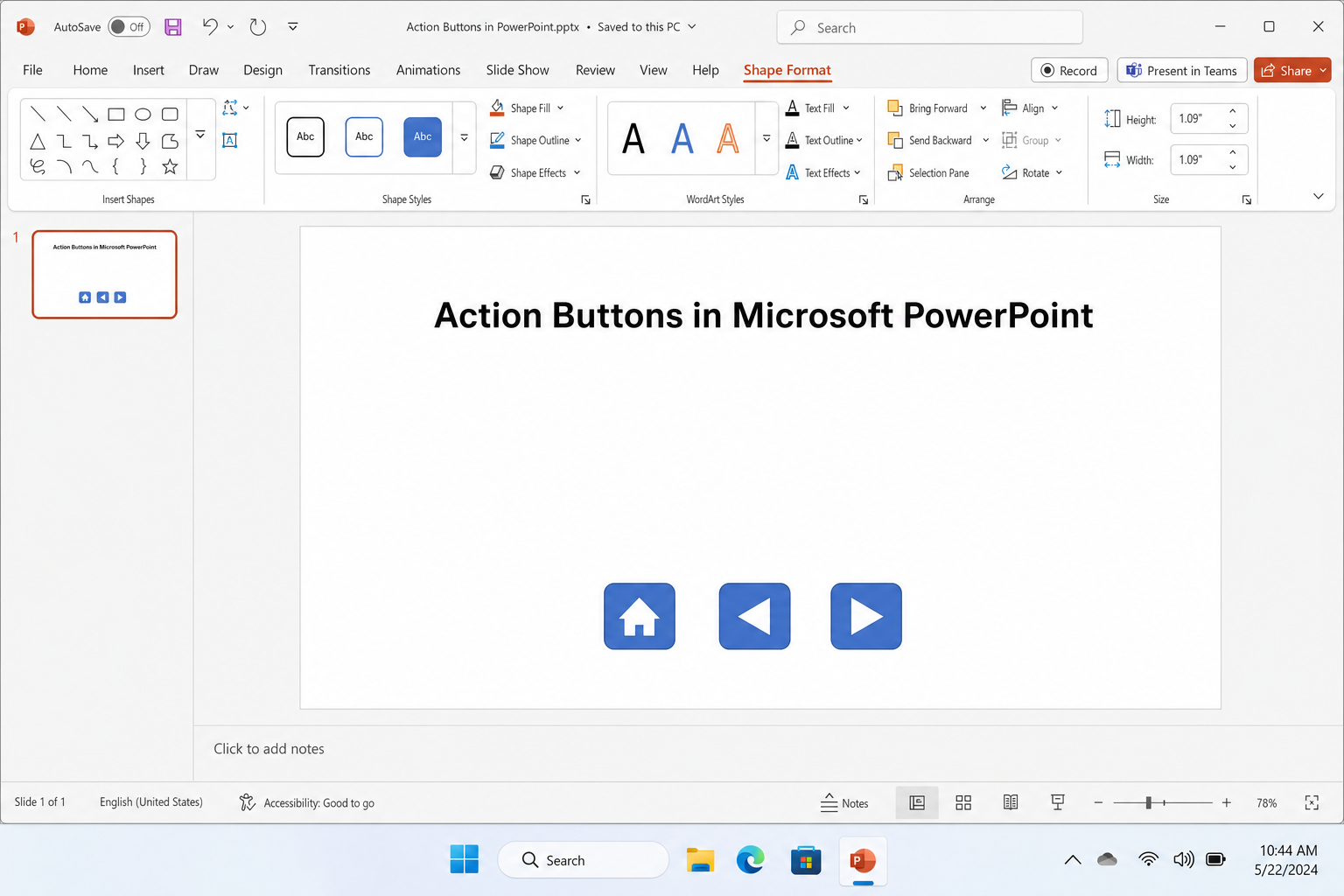Open Microsoft Edge from taskbar

click(750, 860)
